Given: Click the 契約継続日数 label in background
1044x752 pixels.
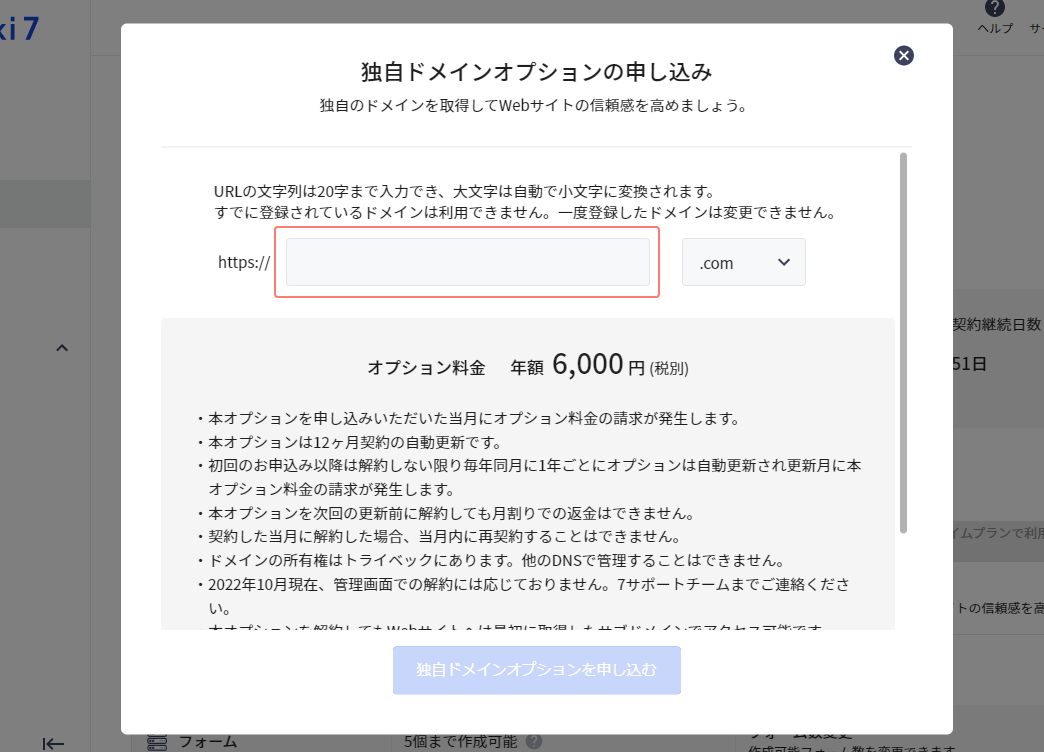Looking at the screenshot, I should click(997, 324).
